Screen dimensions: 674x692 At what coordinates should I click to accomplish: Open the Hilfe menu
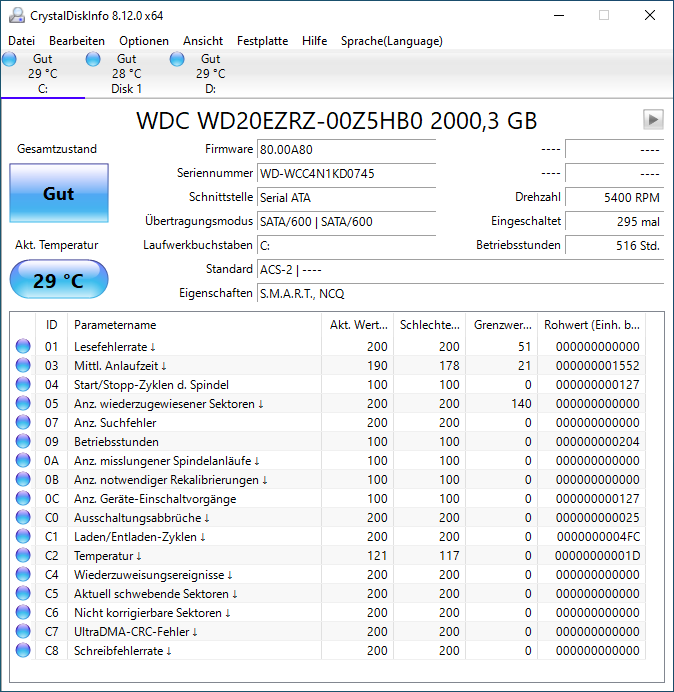[314, 41]
